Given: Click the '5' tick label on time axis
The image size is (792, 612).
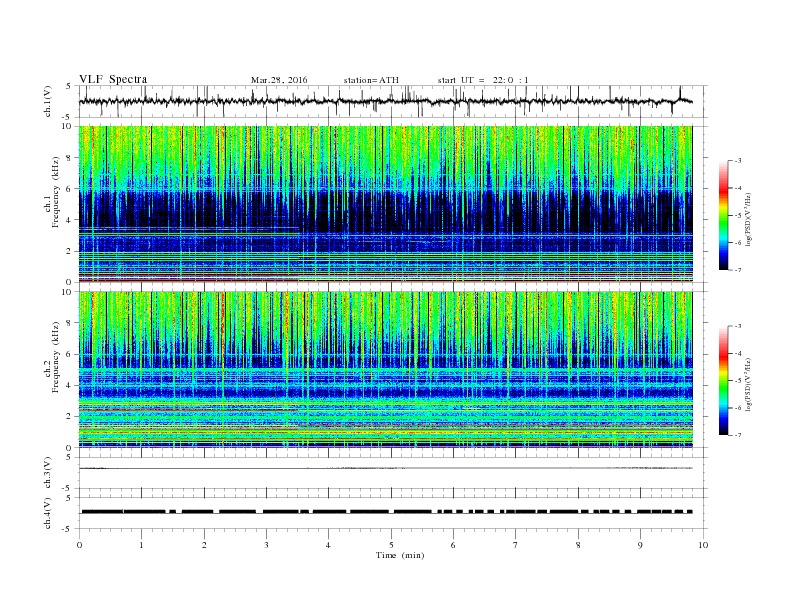Looking at the screenshot, I should click(x=391, y=545).
